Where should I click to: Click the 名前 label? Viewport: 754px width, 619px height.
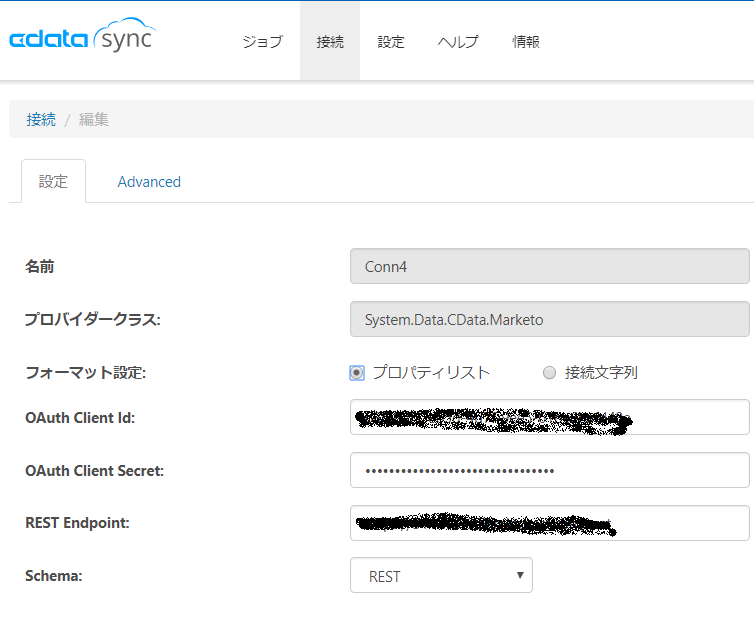(39, 266)
